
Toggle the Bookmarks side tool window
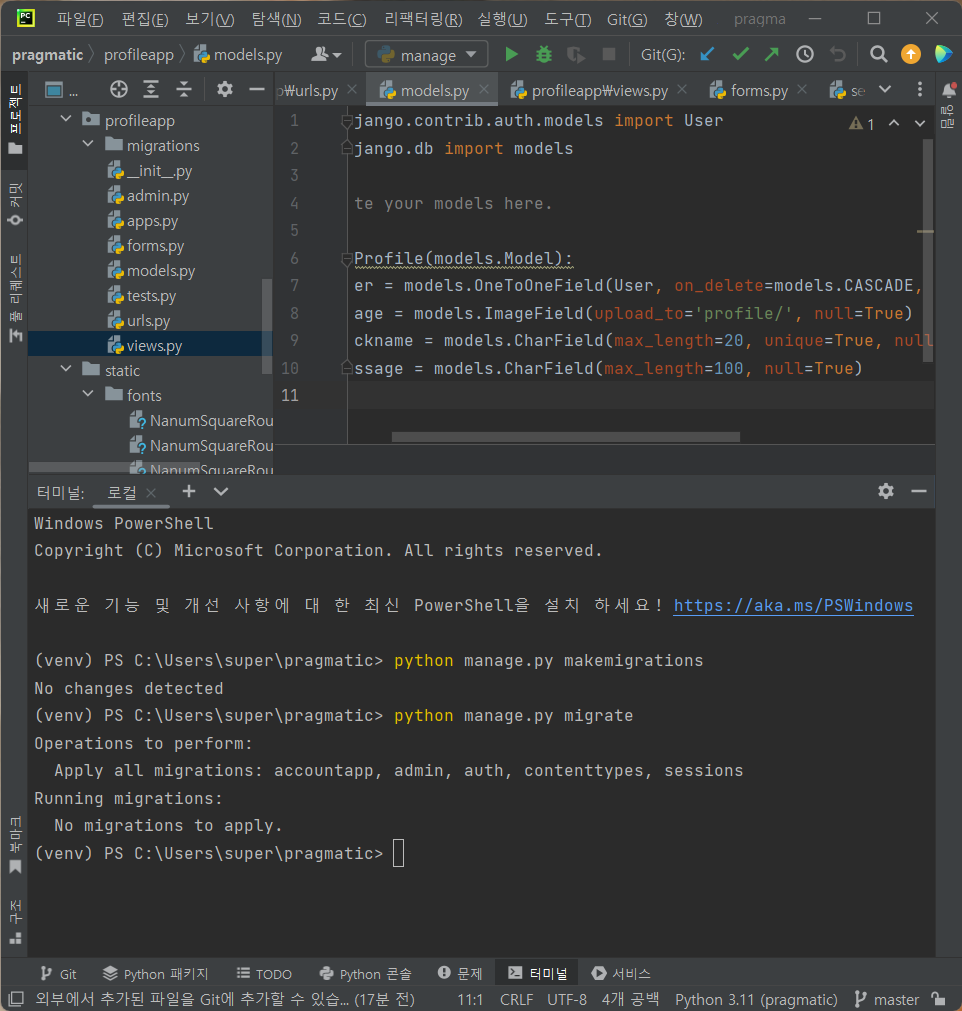pyautogui.click(x=15, y=845)
